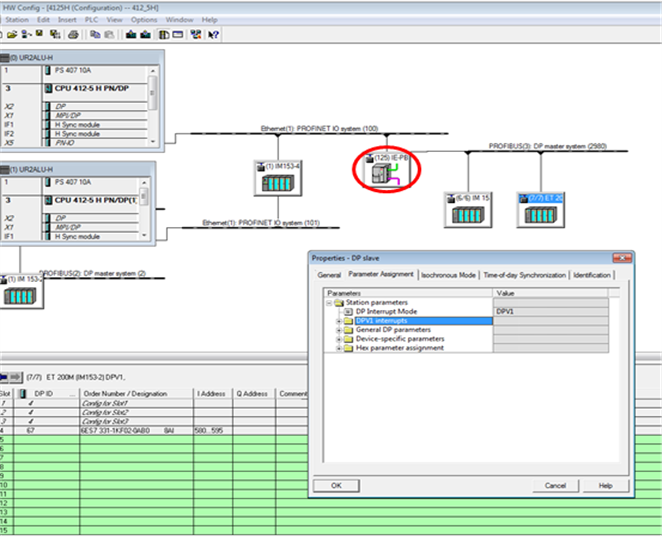
Task: Click the I Address column header
Action: [213, 393]
